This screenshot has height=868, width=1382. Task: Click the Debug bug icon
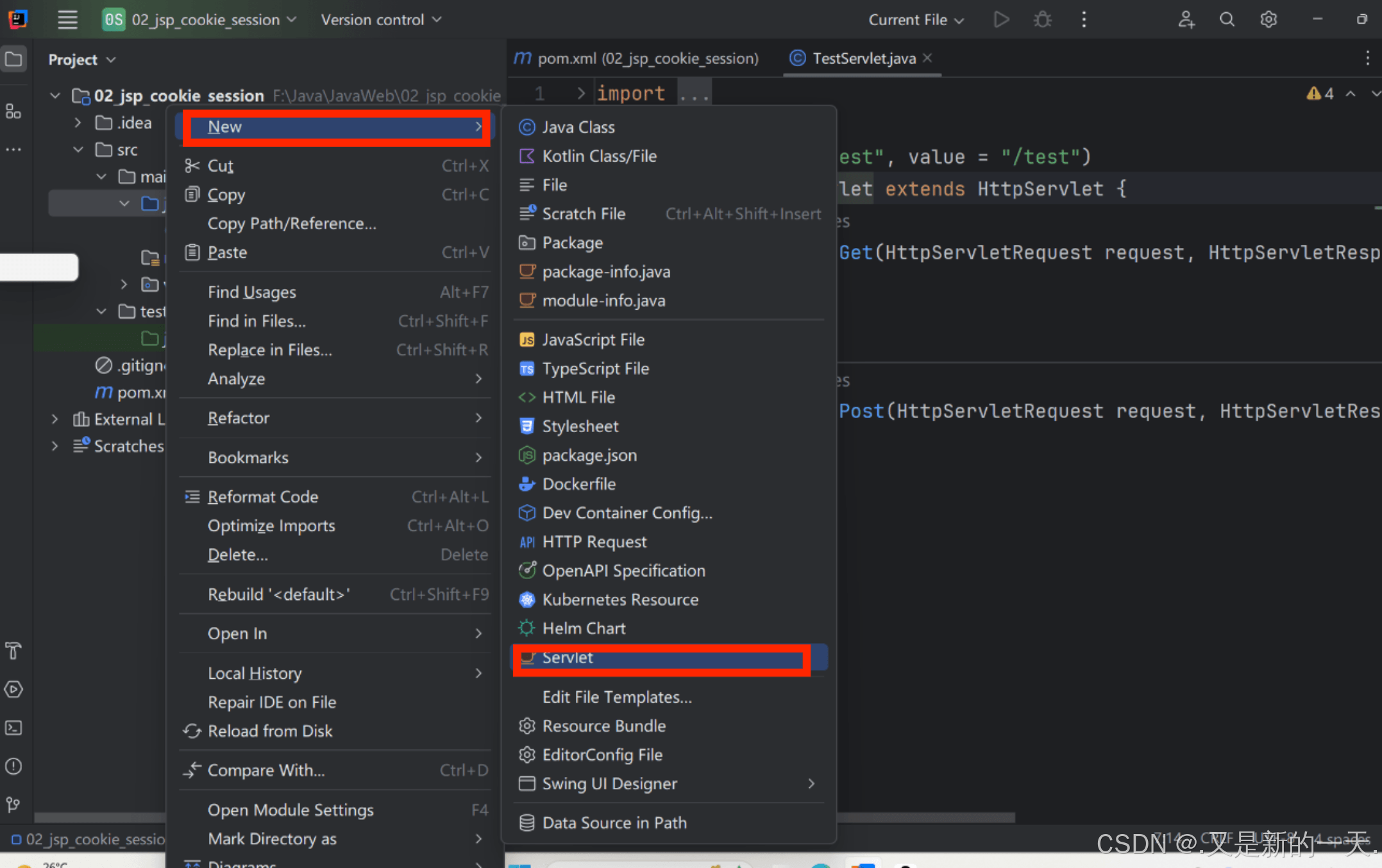pyautogui.click(x=1042, y=19)
